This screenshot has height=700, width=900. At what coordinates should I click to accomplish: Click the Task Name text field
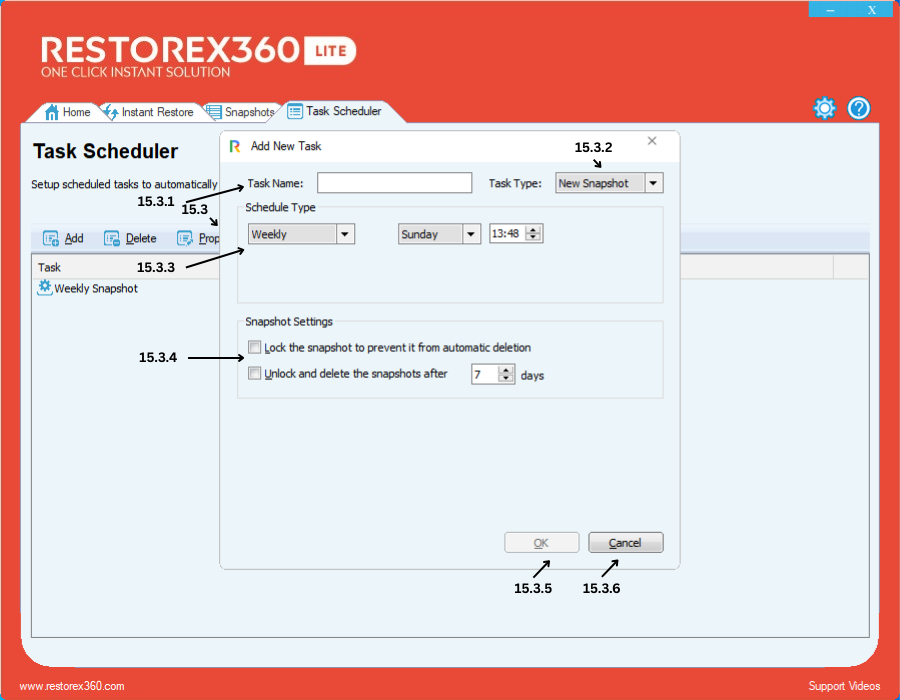click(x=394, y=183)
